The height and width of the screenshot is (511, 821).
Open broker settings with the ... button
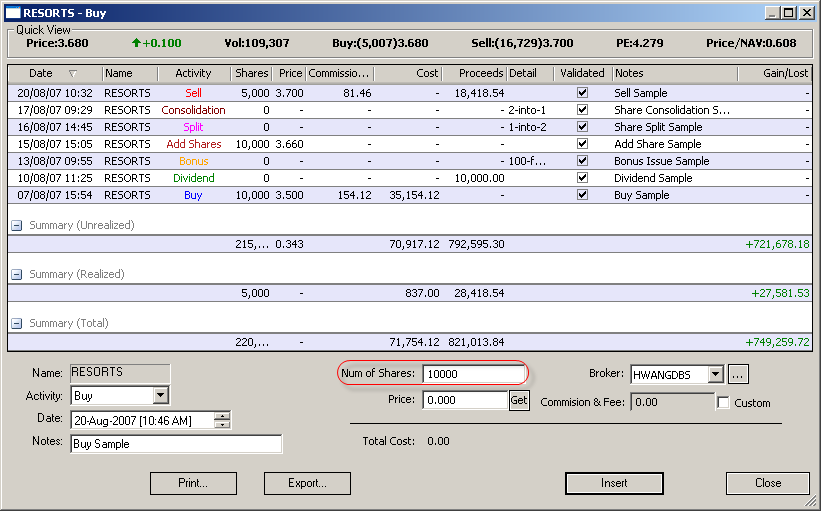pyautogui.click(x=738, y=374)
